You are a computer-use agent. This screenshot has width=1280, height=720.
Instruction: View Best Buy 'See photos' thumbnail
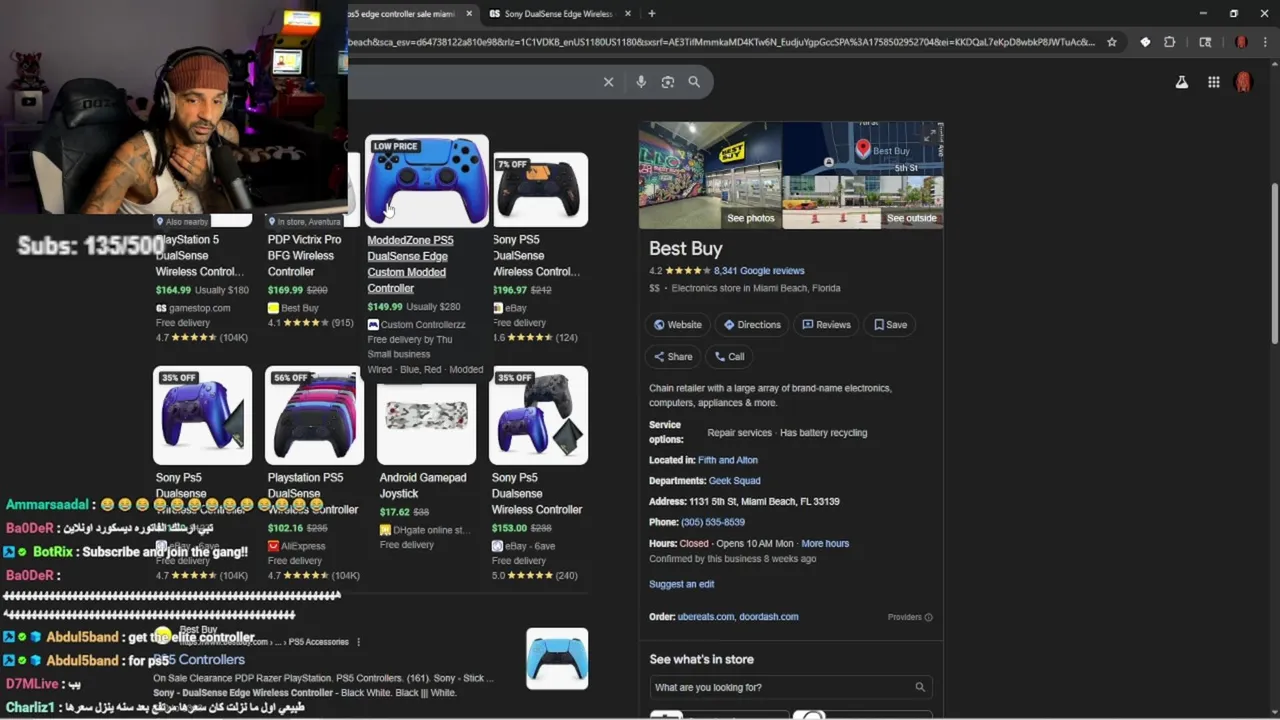(710, 175)
